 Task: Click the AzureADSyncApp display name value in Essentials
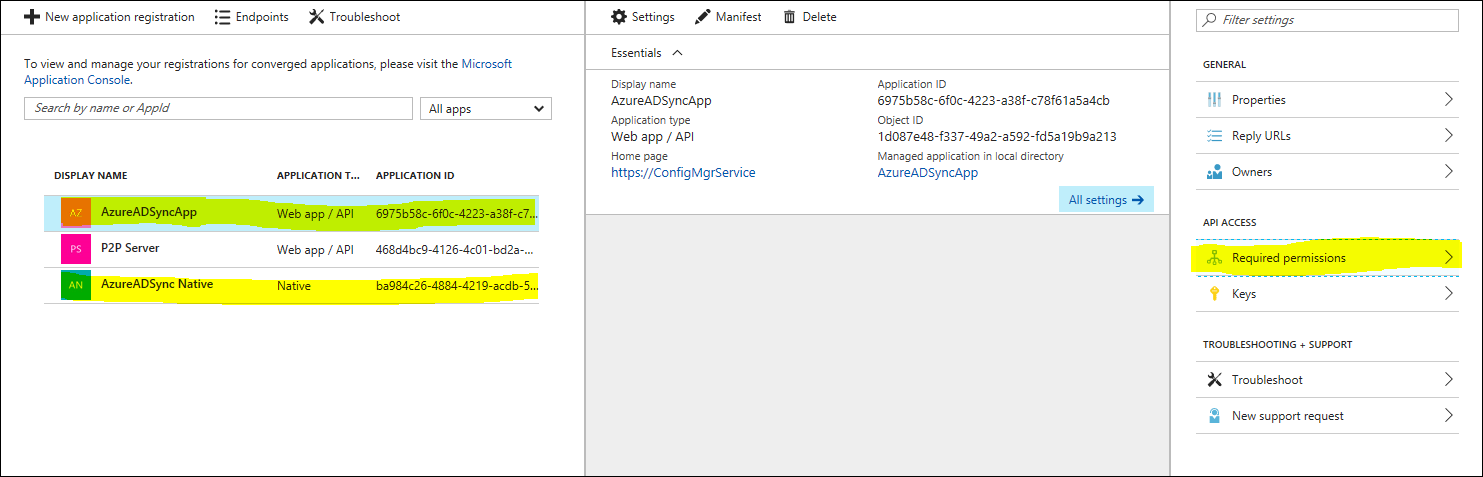tap(661, 101)
